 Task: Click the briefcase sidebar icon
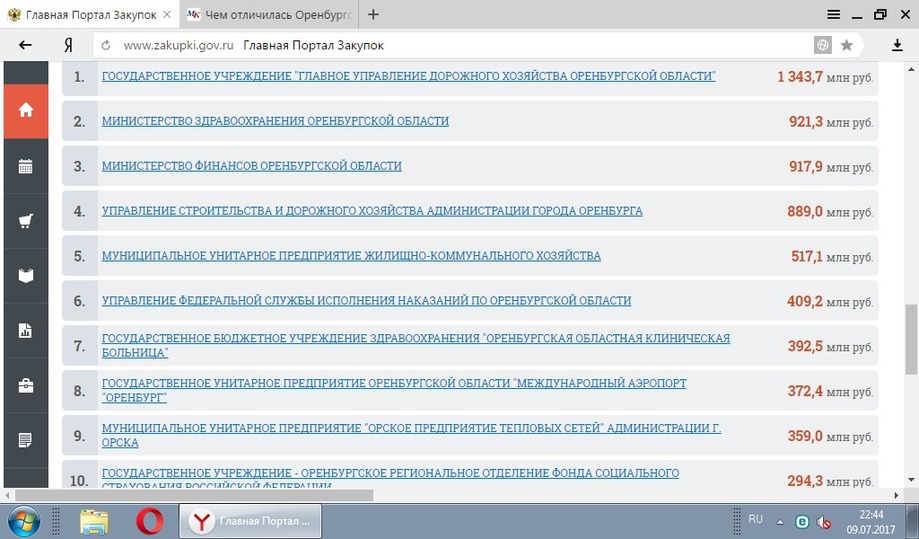pos(26,386)
